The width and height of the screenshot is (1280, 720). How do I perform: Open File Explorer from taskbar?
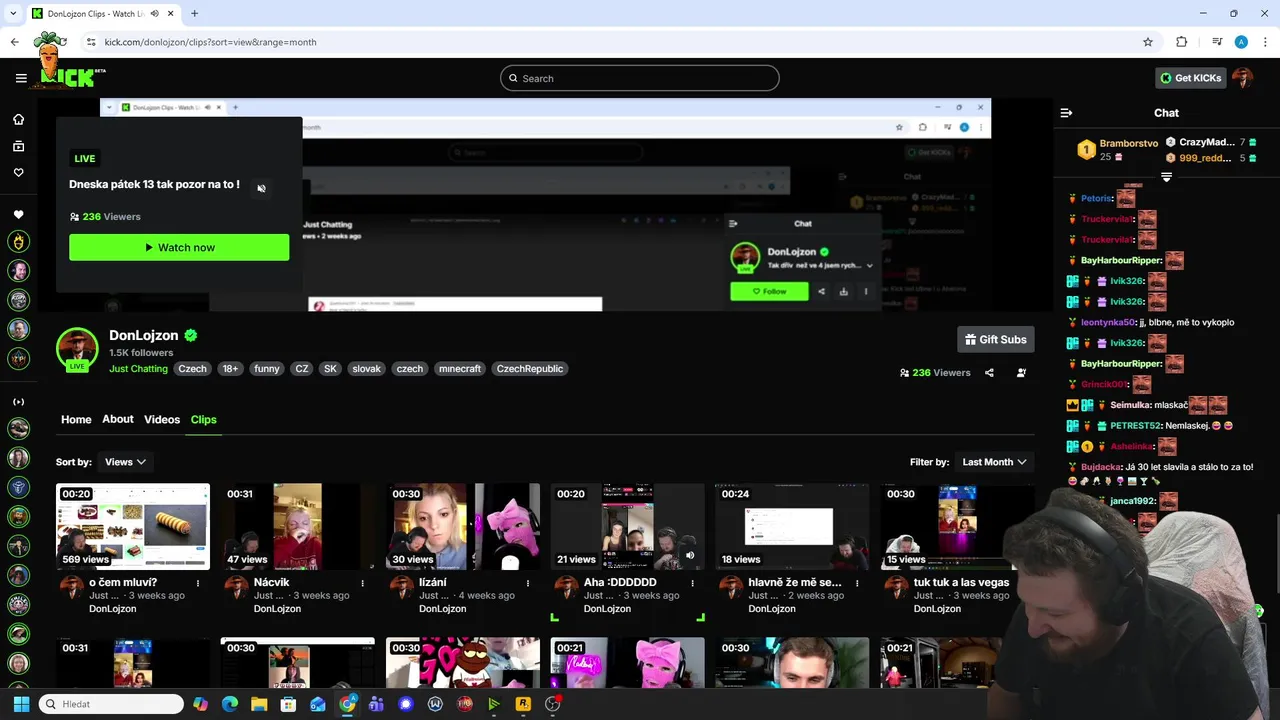click(259, 704)
